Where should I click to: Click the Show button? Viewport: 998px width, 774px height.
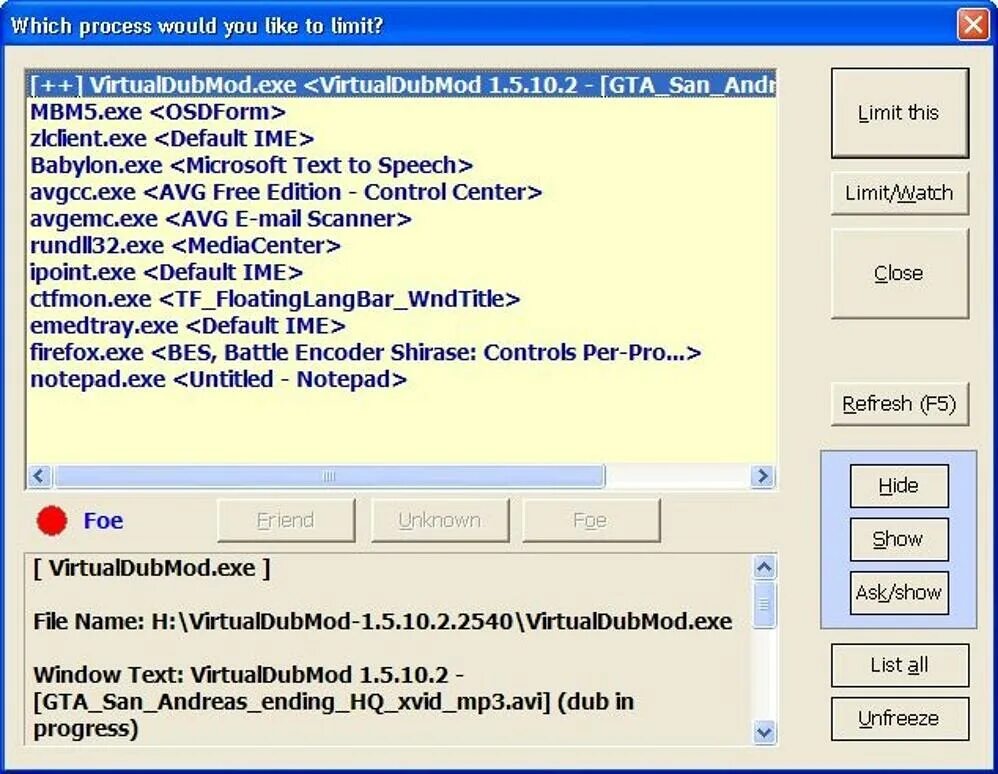[899, 539]
